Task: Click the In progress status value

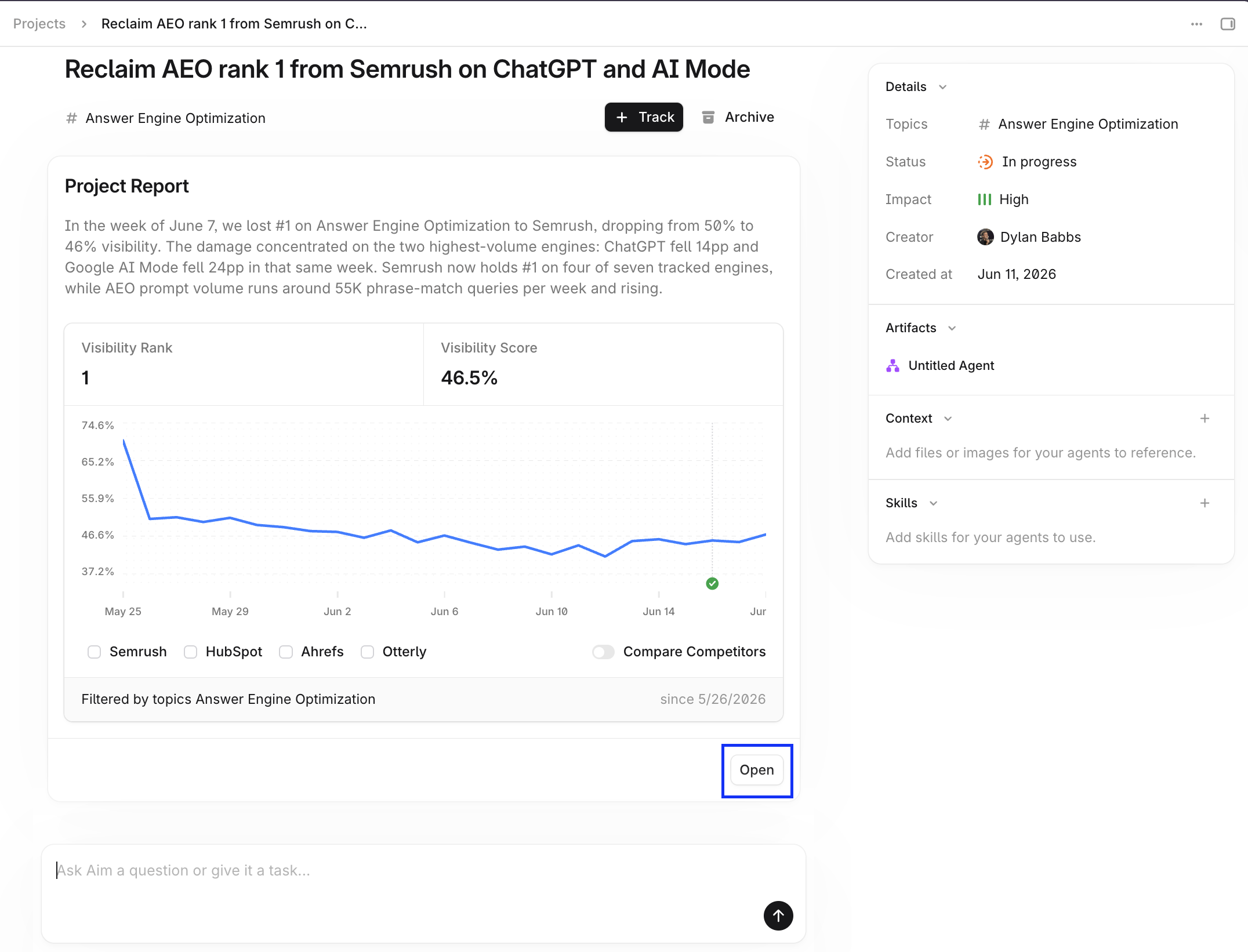Action: click(1039, 162)
